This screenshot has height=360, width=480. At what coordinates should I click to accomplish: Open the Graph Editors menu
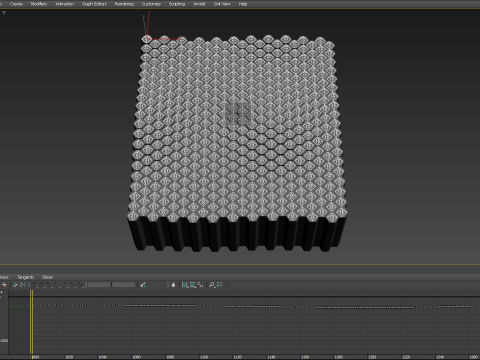click(x=94, y=4)
